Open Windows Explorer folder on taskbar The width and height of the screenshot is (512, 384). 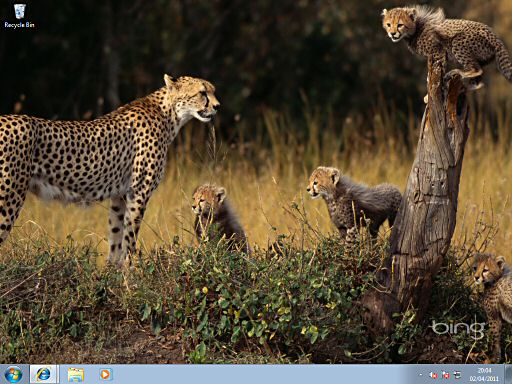76,375
